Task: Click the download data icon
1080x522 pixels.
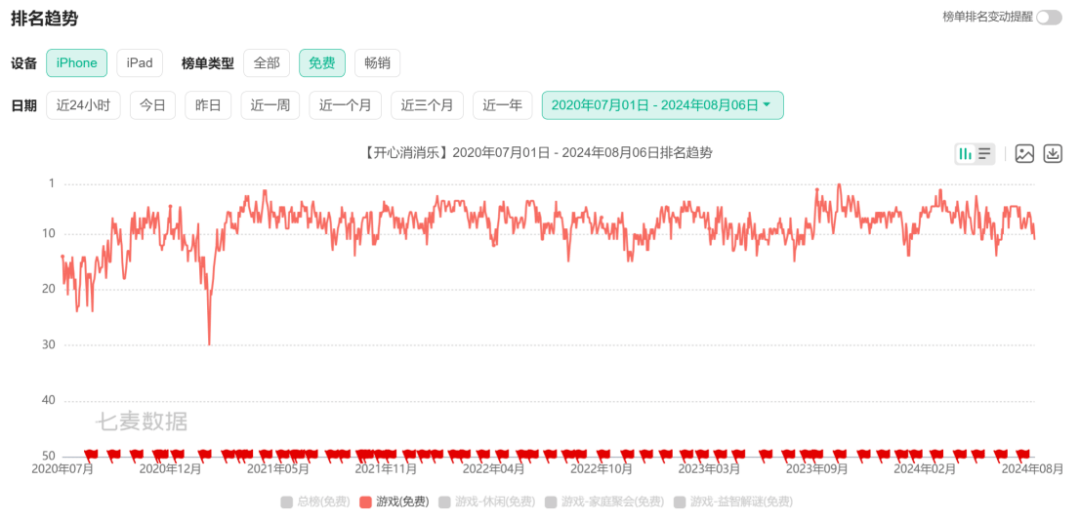Action: (1052, 154)
